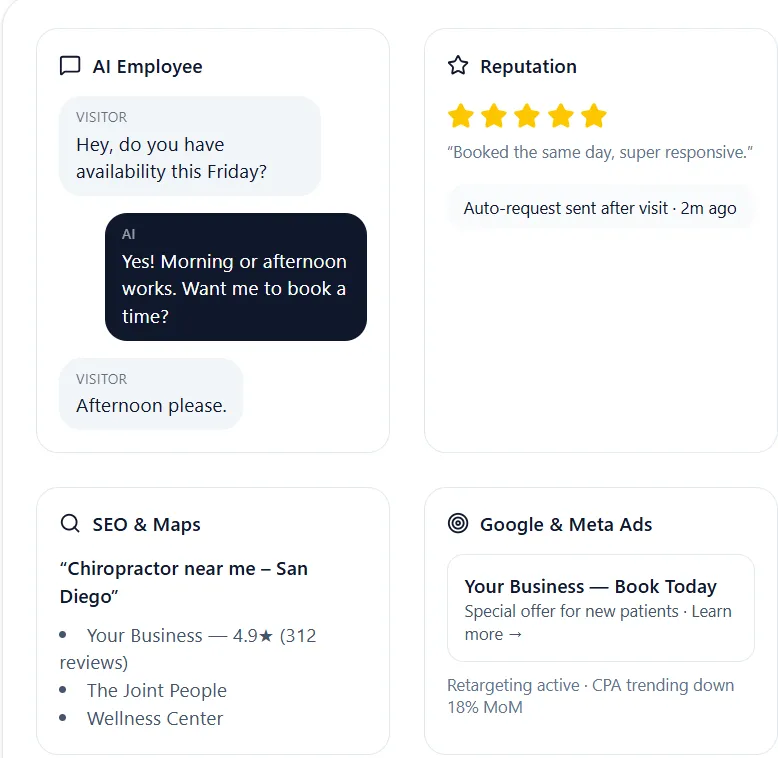Click the 'Booked the same day' review quote
The height and width of the screenshot is (758, 778).
(x=600, y=152)
